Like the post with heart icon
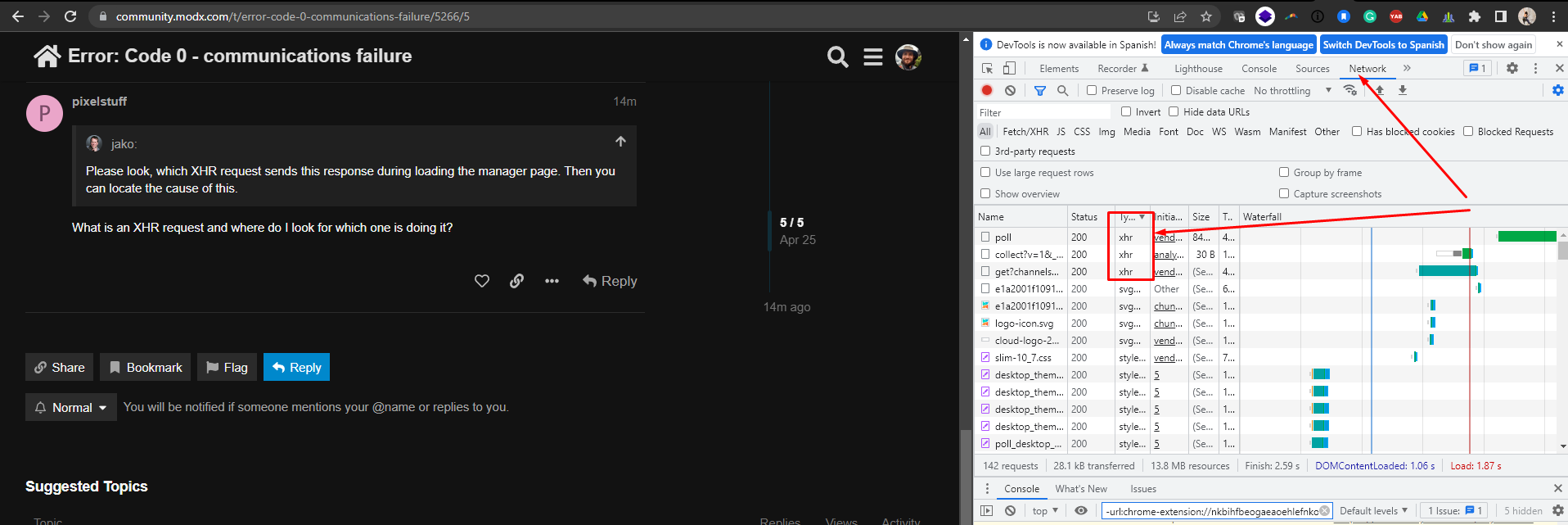 pos(482,281)
